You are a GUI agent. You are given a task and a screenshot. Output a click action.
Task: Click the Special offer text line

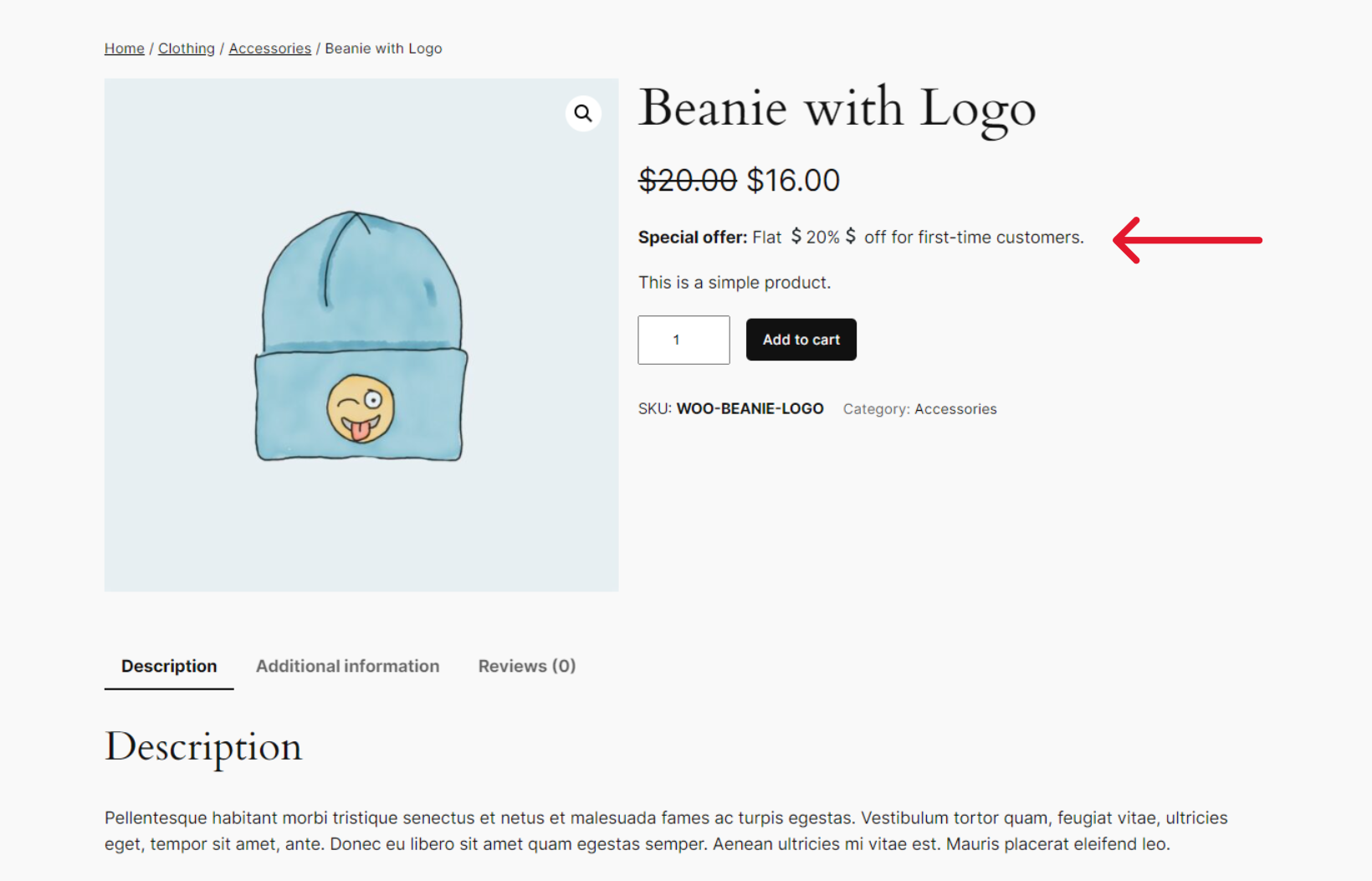point(860,237)
